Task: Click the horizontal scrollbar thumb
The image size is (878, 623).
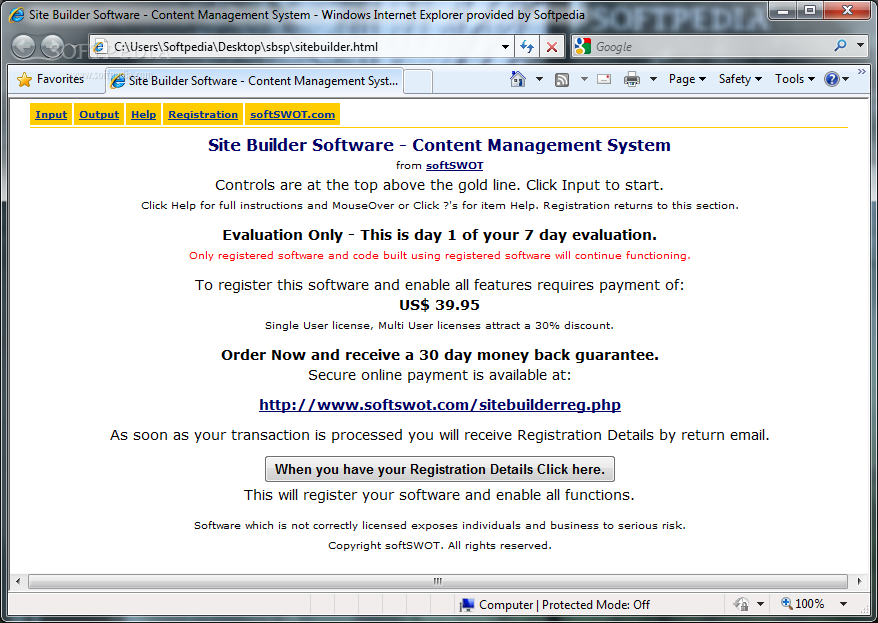Action: (x=438, y=582)
